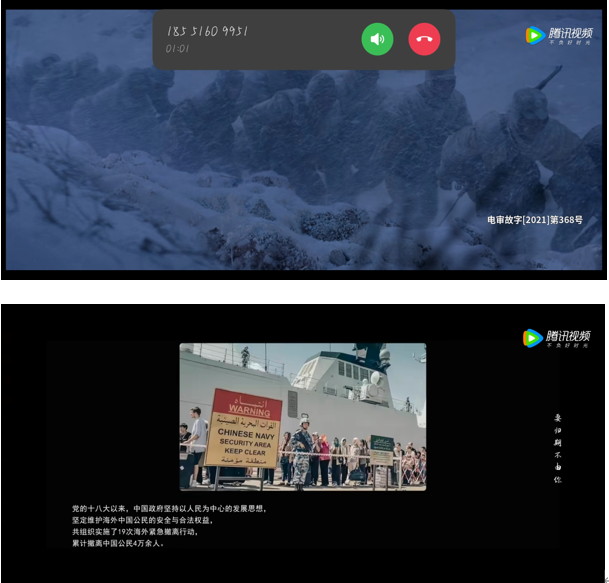Click caption line 累计撤离中国公民4万余人
Viewport: 609px width, 583px height.
118,544
